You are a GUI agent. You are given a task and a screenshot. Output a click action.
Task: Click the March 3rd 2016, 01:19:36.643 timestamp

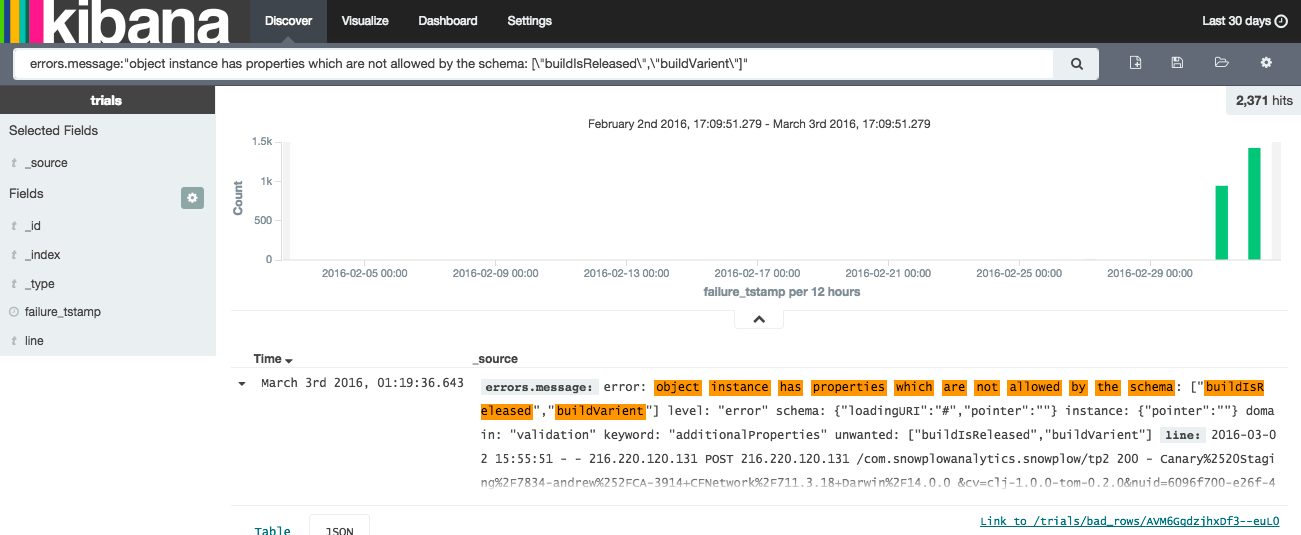click(362, 383)
